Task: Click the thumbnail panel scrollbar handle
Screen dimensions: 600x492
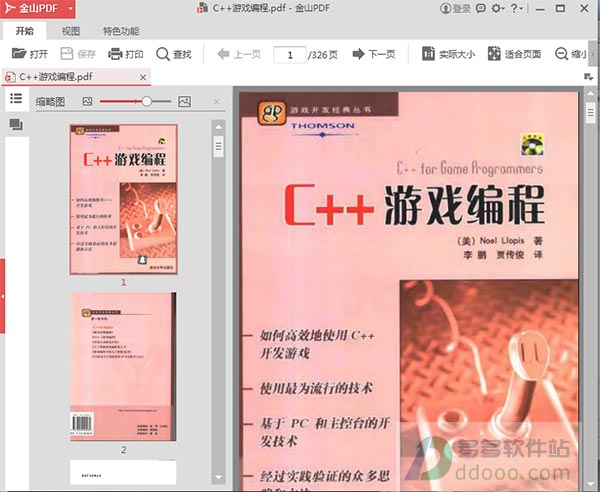Action: tap(218, 147)
